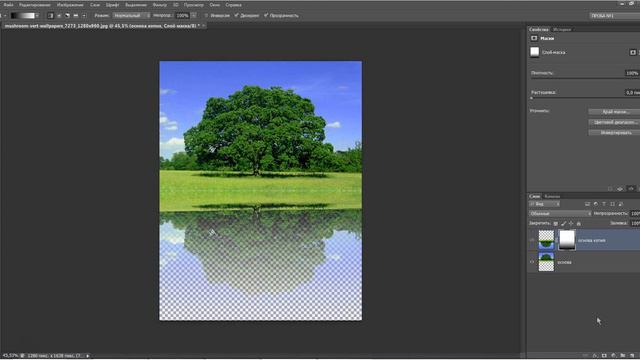The image size is (640, 360).
Task: Click the Растушевка value field
Action: coord(632,93)
